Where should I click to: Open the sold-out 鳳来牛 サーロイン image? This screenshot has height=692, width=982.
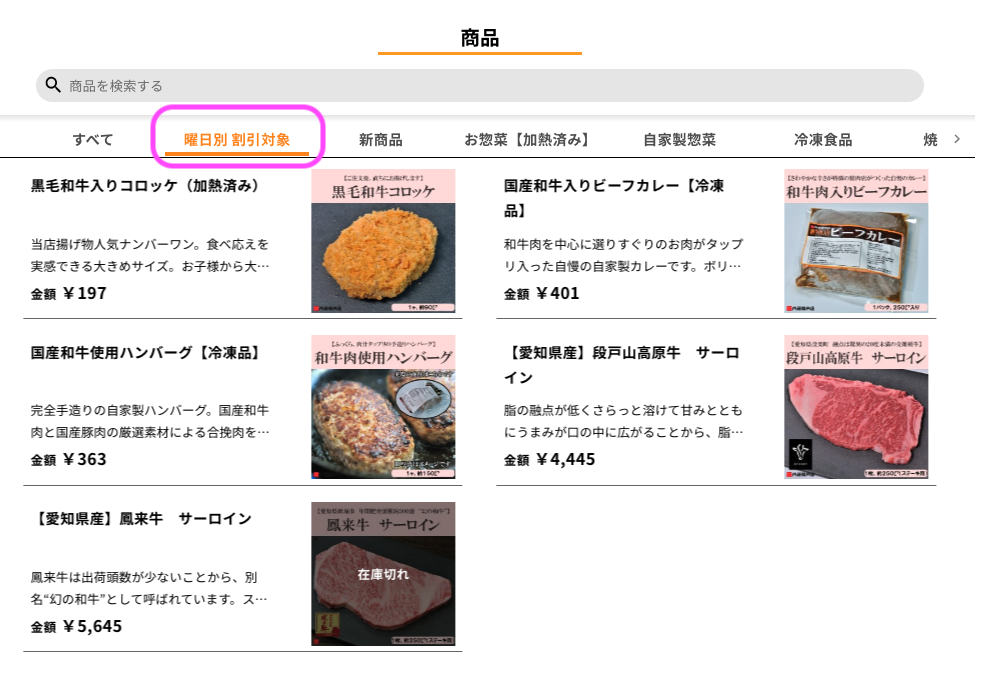click(x=383, y=574)
